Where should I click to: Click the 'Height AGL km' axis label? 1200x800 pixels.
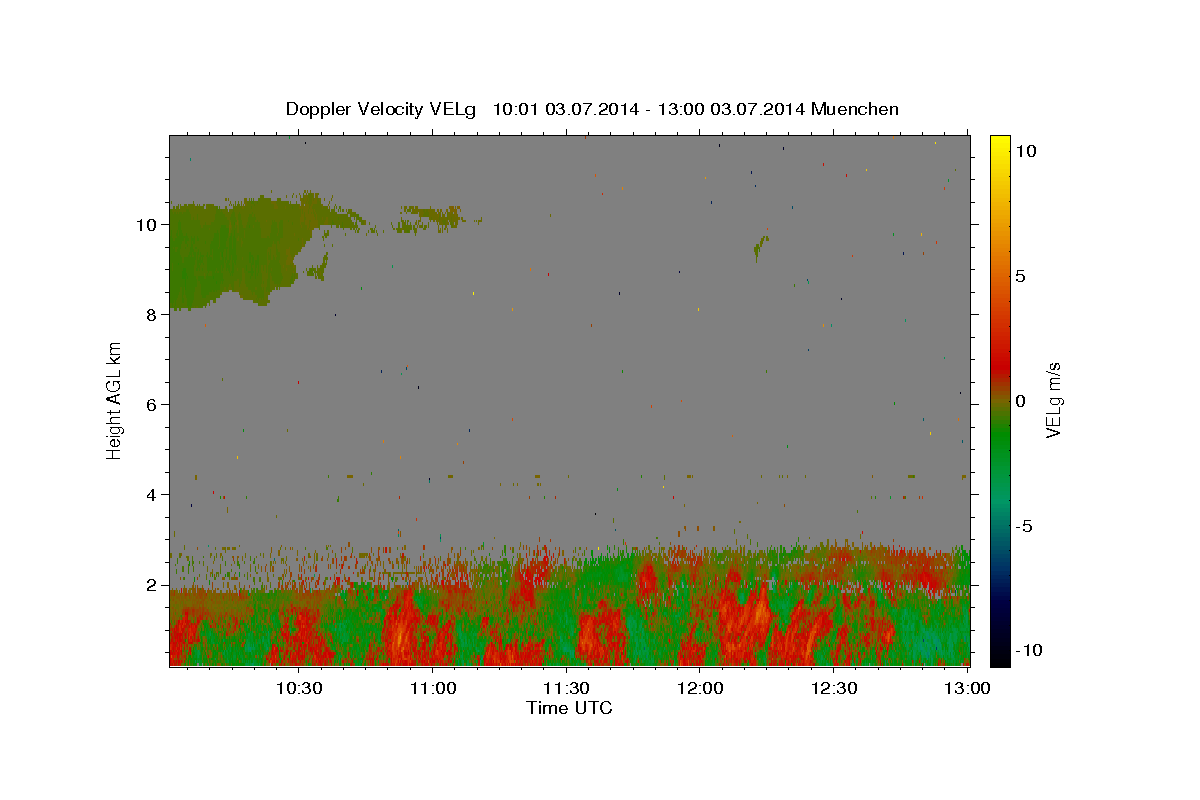(114, 400)
